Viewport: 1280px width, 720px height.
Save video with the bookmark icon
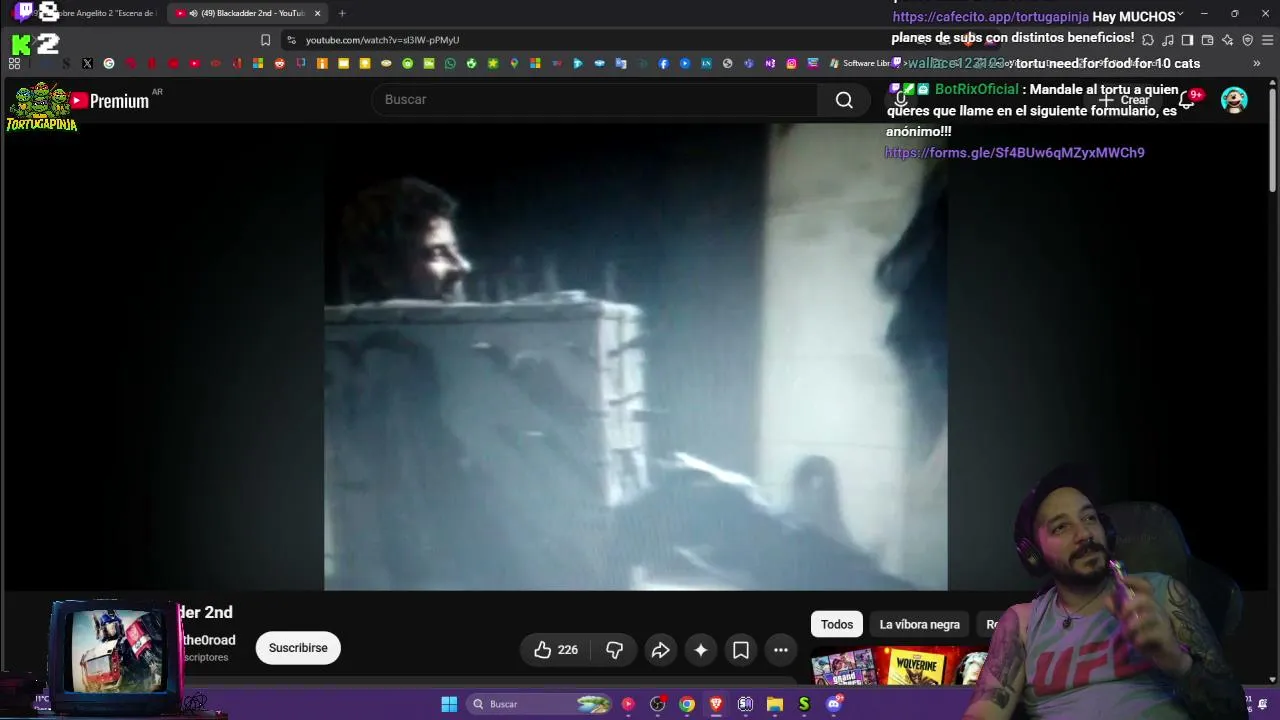click(x=741, y=650)
